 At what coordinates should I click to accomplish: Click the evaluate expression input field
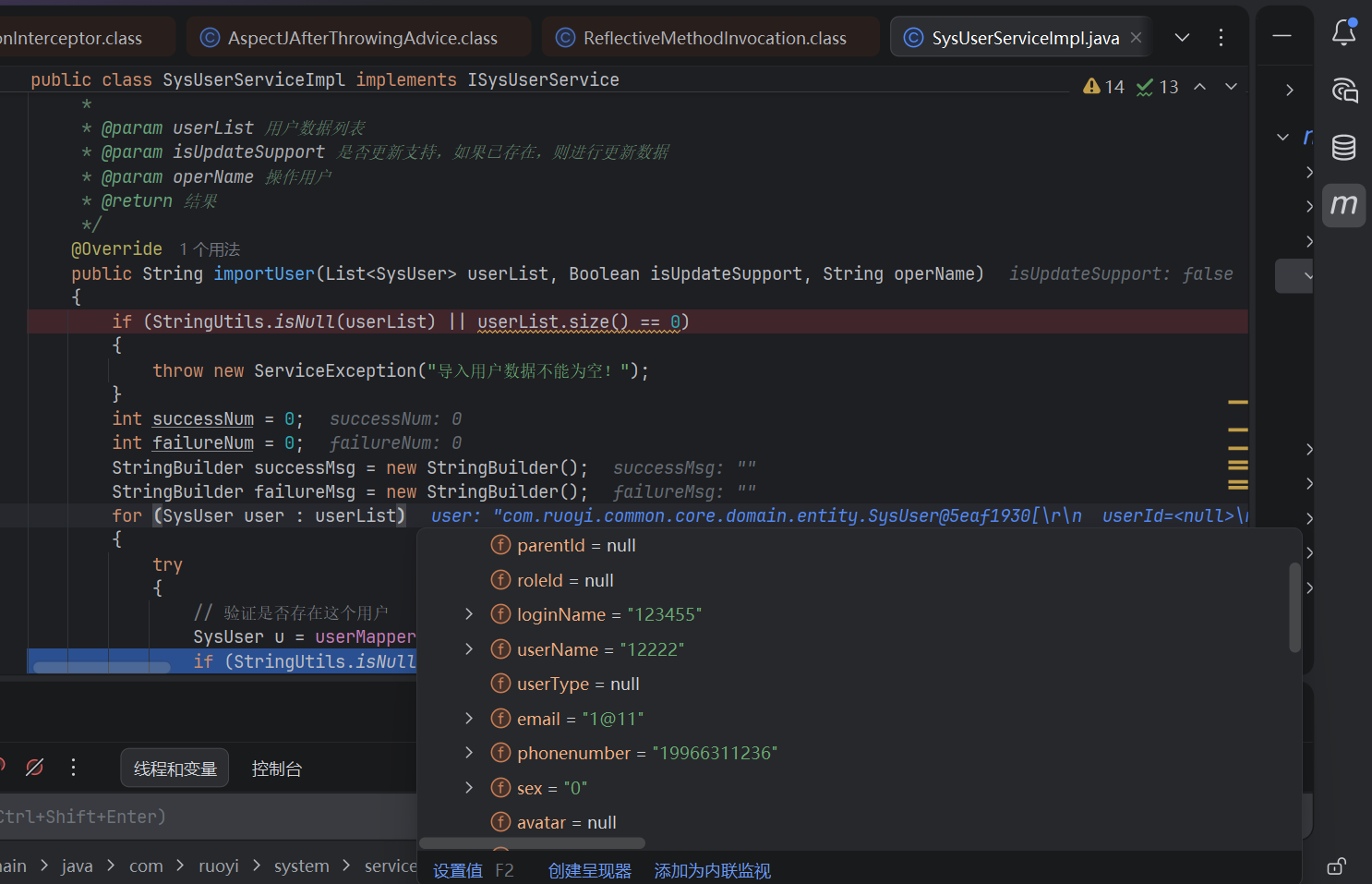pyautogui.click(x=208, y=817)
